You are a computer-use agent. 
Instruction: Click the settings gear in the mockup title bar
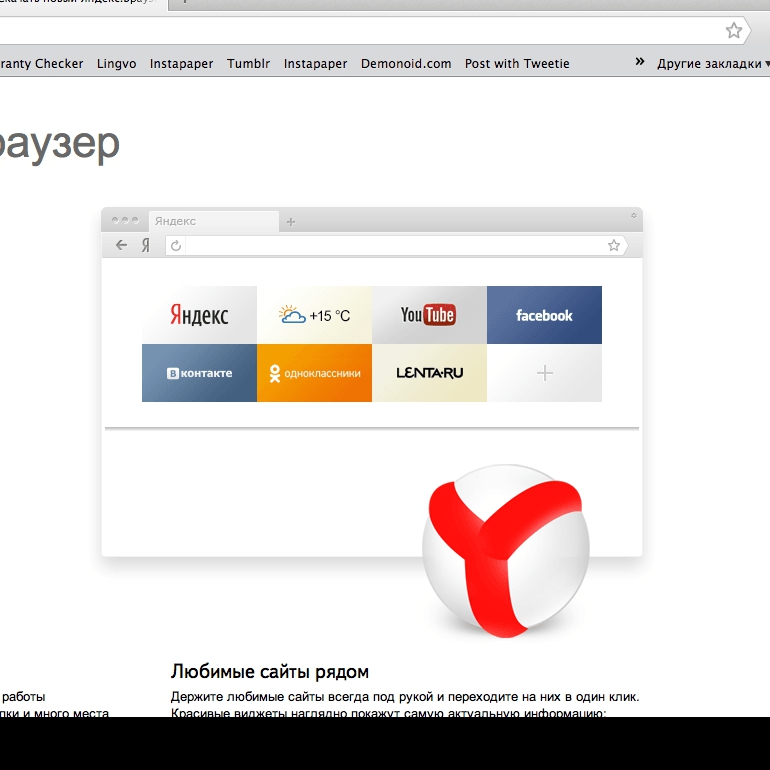point(633,216)
